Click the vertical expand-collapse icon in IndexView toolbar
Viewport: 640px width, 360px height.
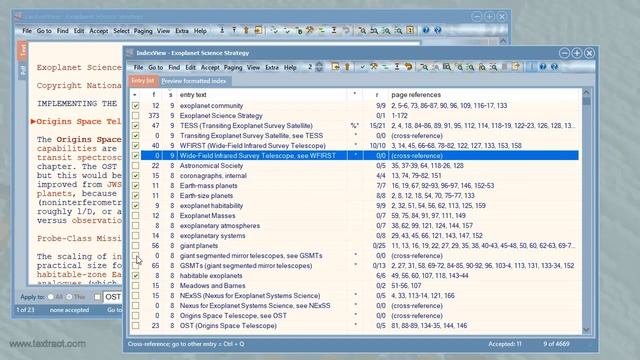[x=397, y=67]
